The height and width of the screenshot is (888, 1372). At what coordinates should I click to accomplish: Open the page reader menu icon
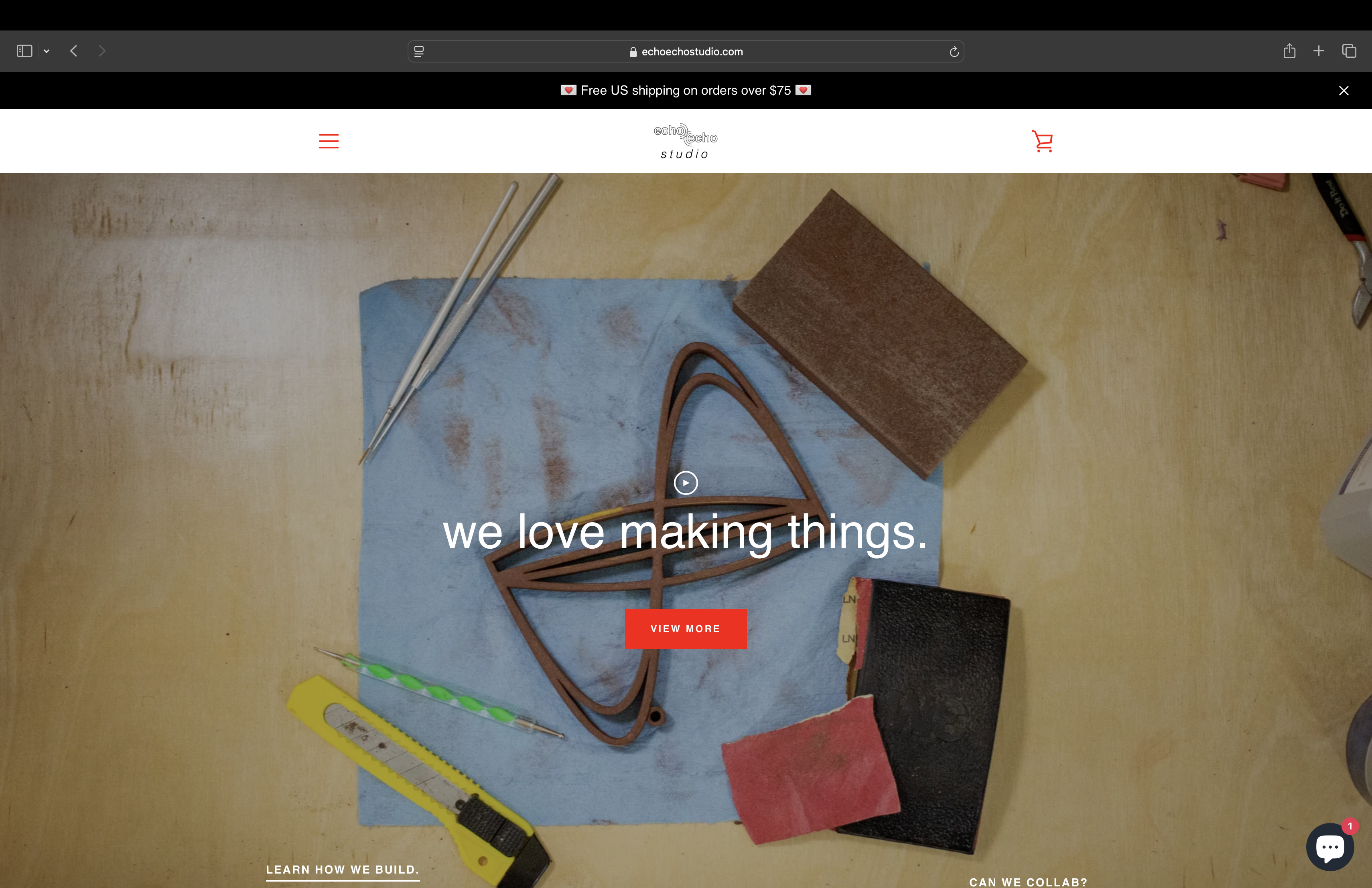419,51
